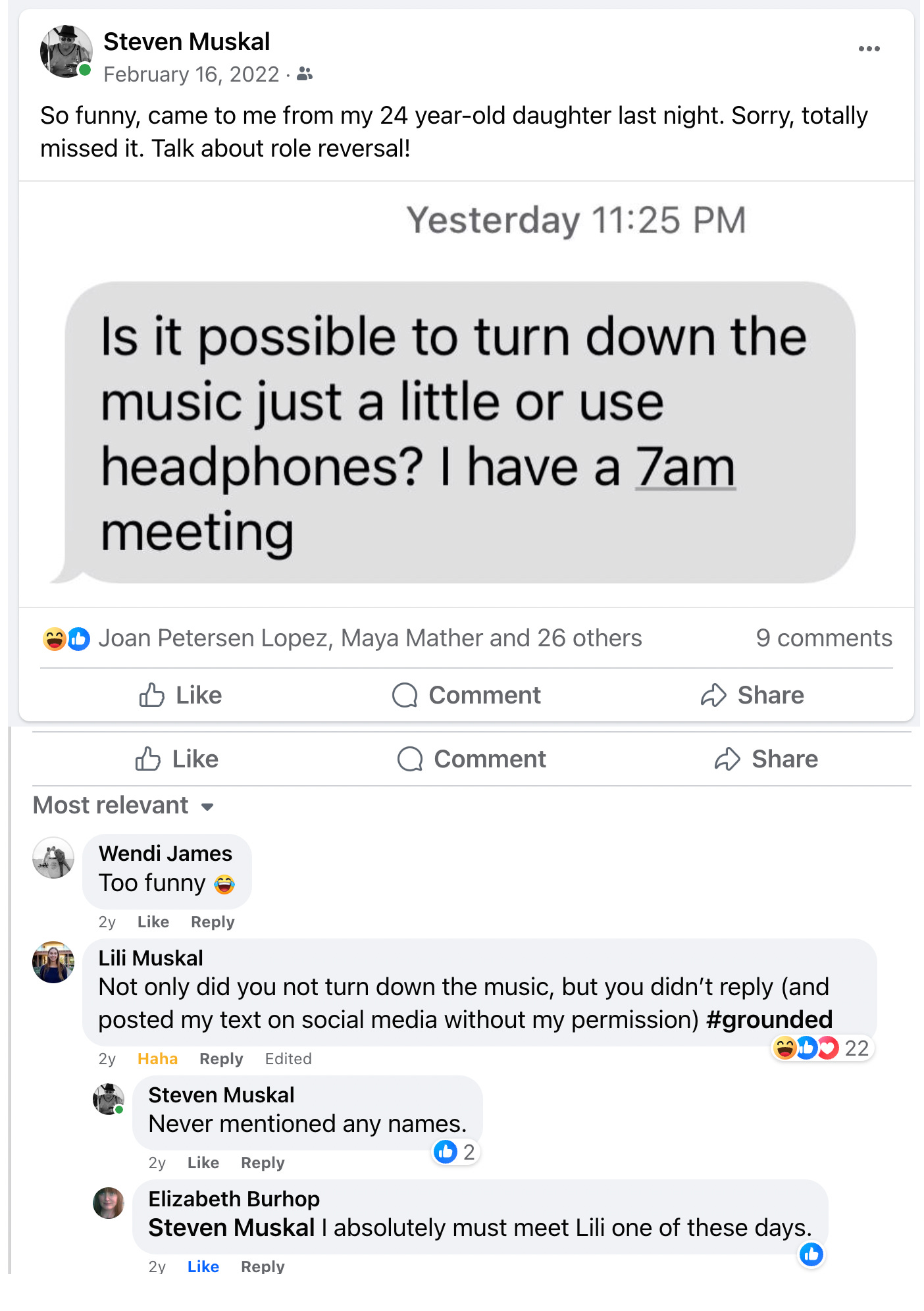Toggle Like on Elizabeth Burhop's reply
Viewport: 924px width, 1311px height.
(x=203, y=1266)
